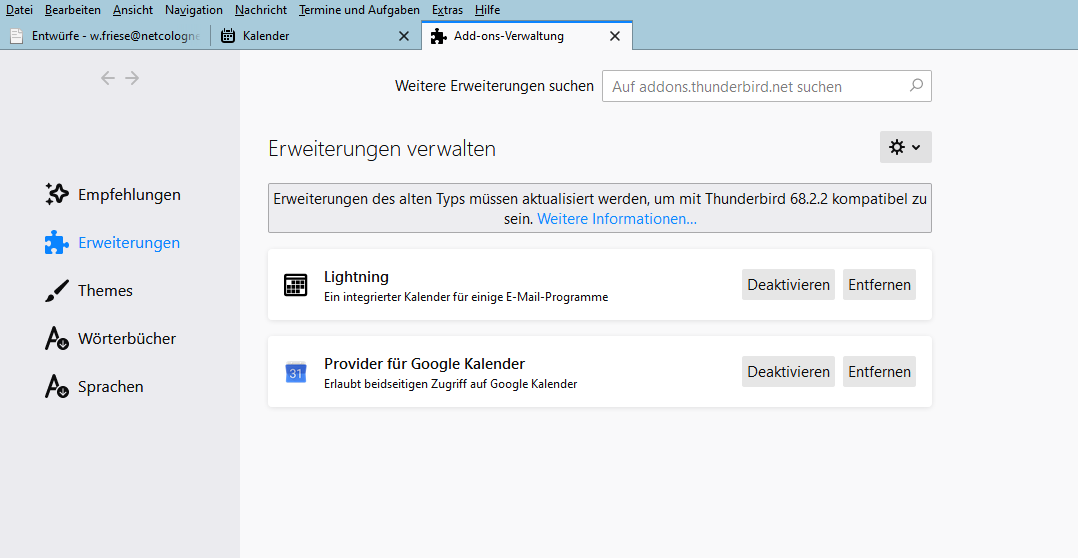Select the Erweiterungen category
This screenshot has width=1078, height=558.
coord(113,243)
